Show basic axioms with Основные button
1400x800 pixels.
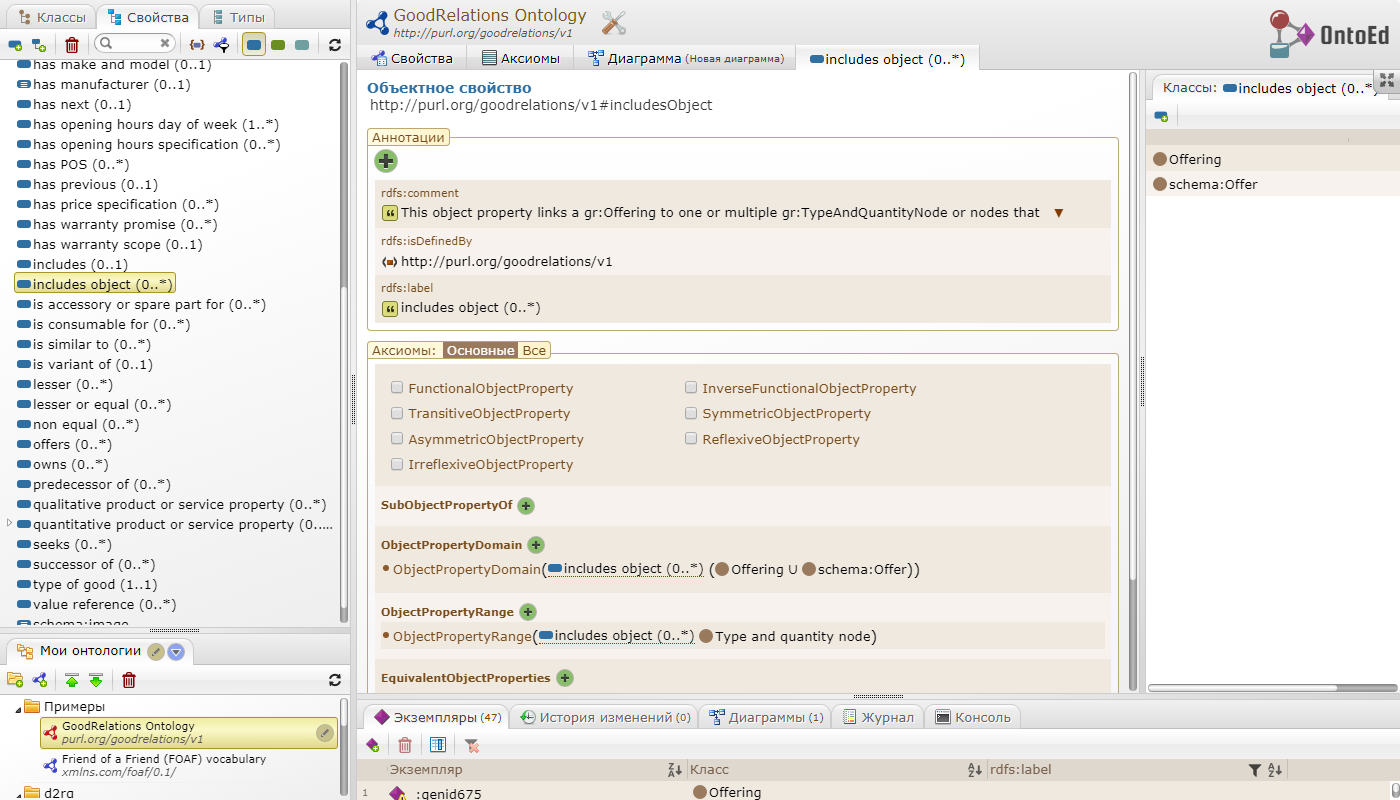(x=481, y=350)
